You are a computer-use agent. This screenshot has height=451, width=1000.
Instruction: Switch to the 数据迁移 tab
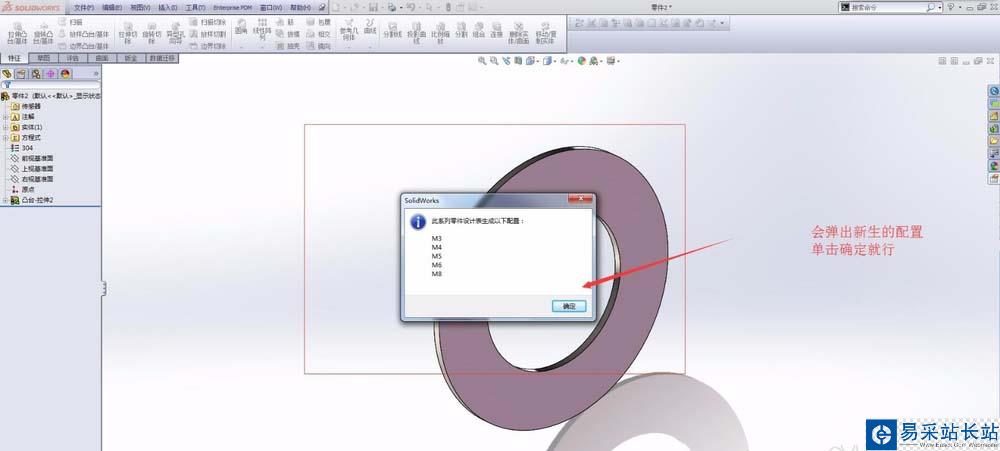162,58
